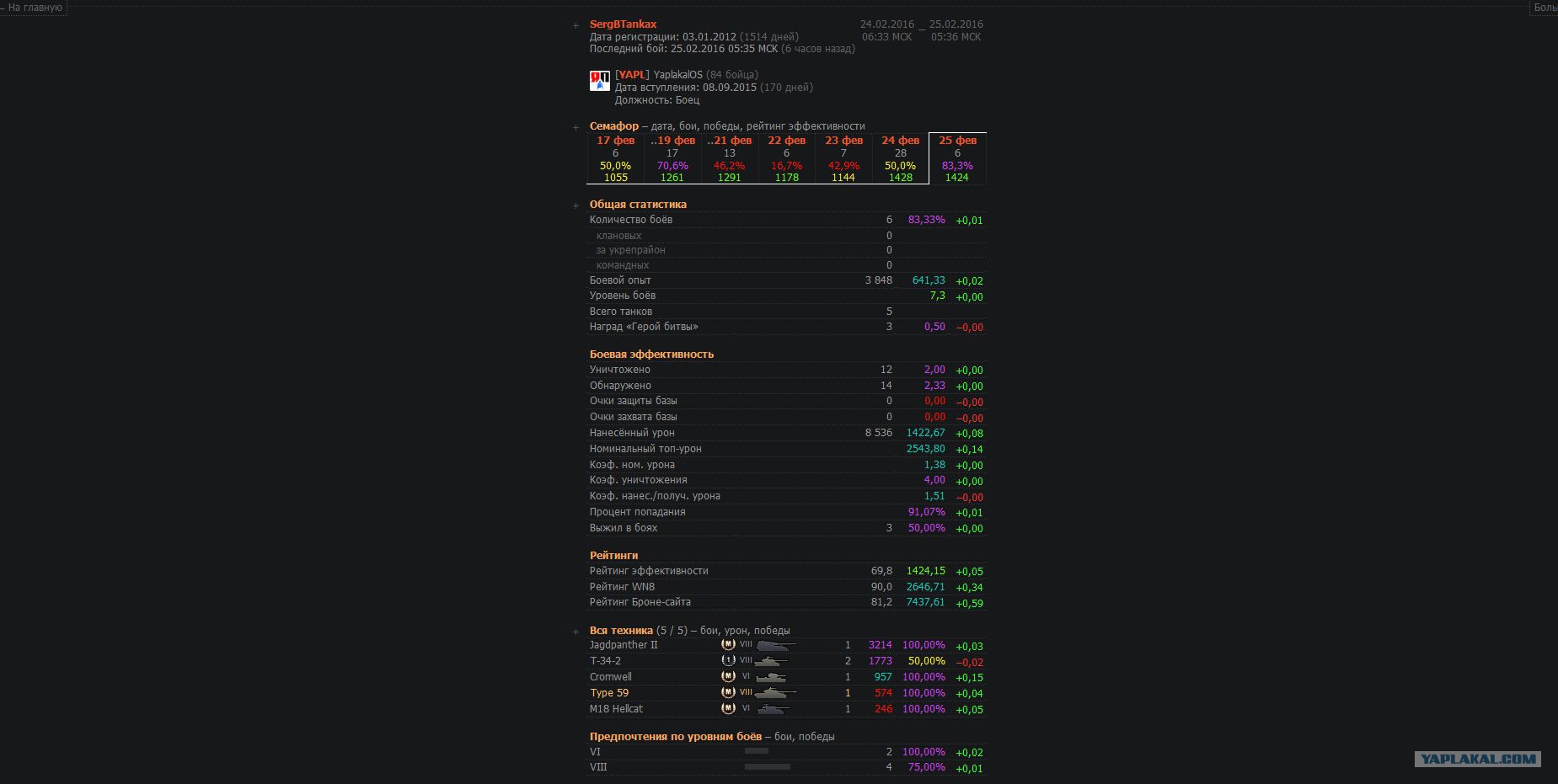Select the 25 фев semaphore tab
Image resolution: width=1558 pixels, height=784 pixels.
(x=957, y=158)
